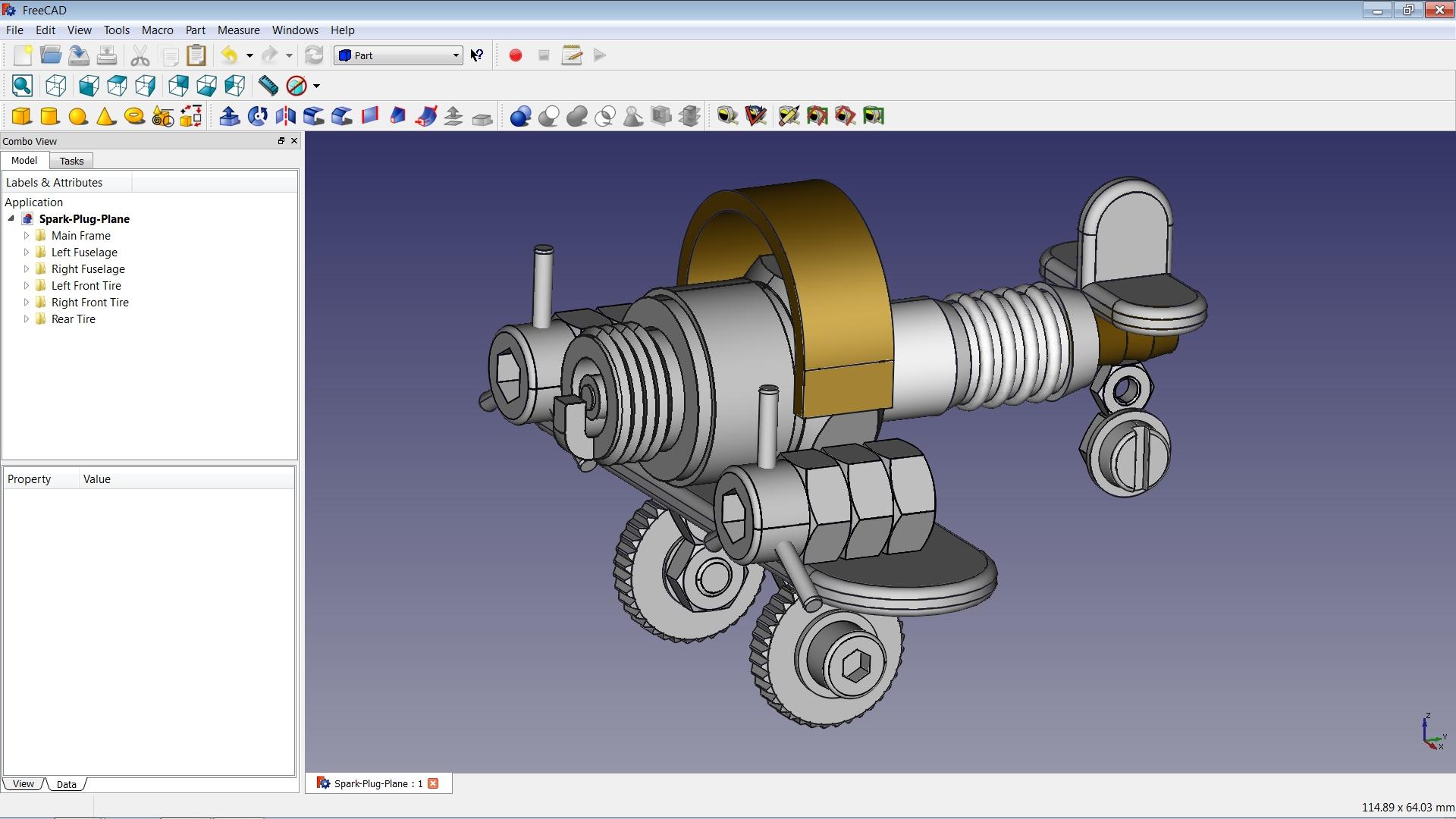
Task: Select the Spark-Plug-Plane model root
Action: click(x=85, y=218)
